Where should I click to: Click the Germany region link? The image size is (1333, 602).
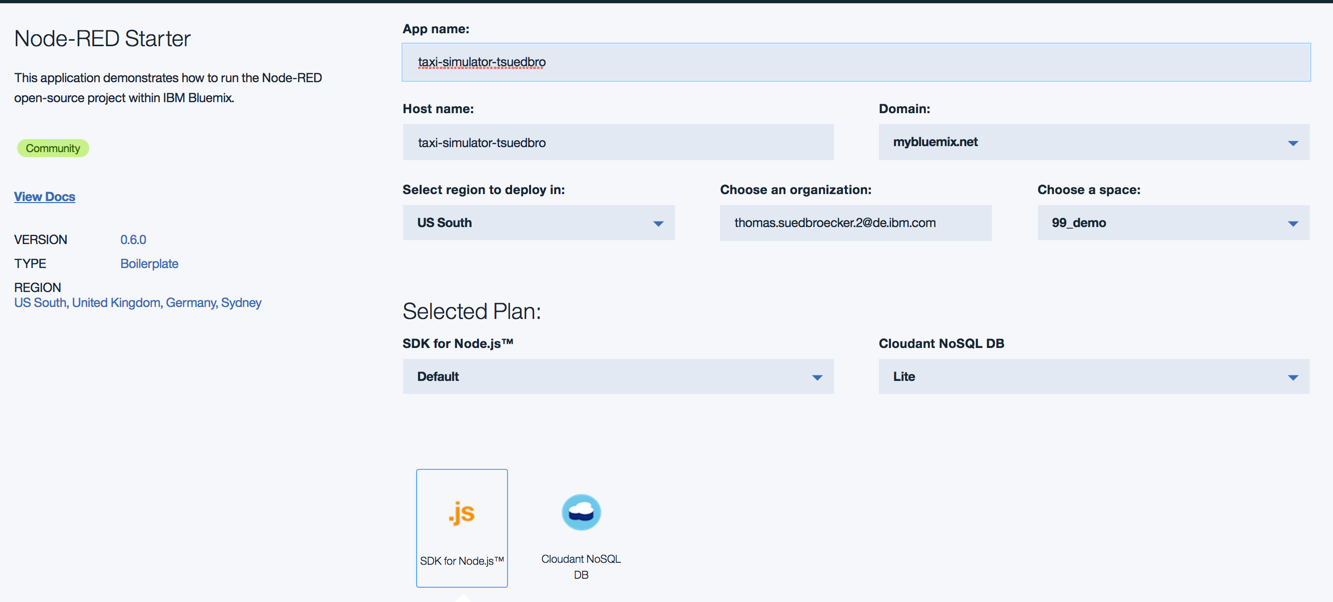tap(191, 303)
